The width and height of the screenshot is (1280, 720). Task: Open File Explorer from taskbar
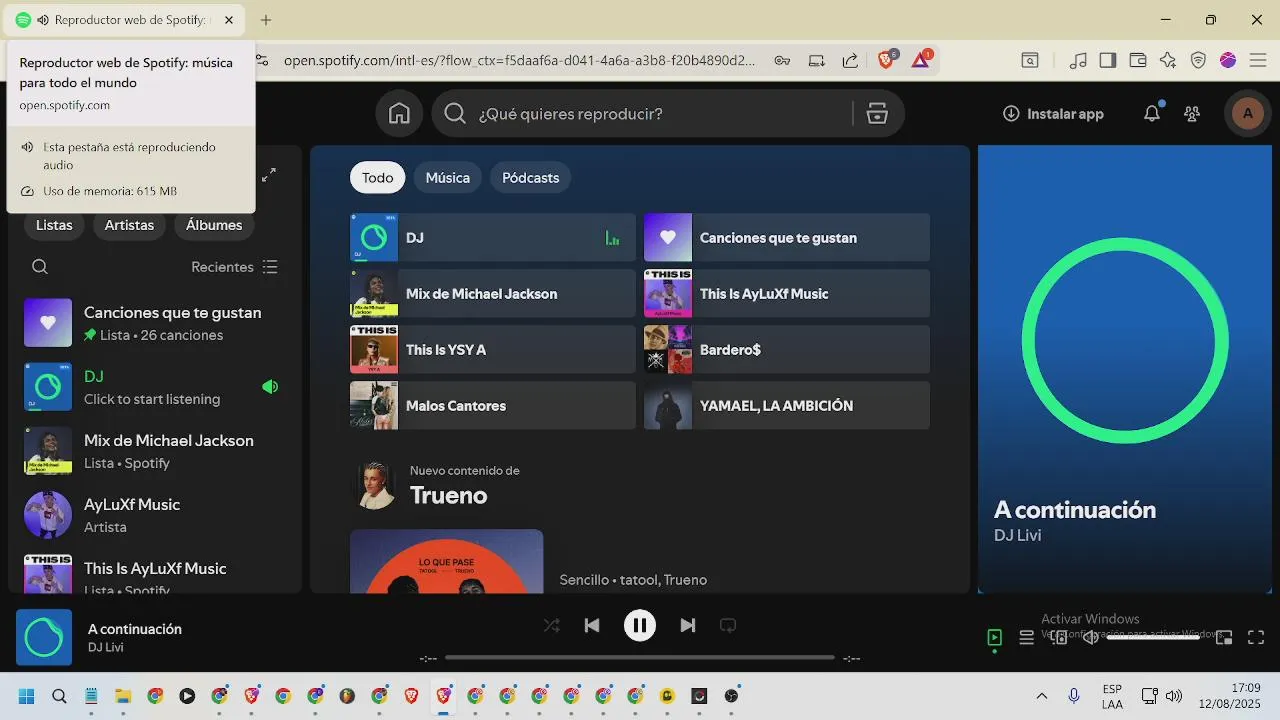click(123, 696)
